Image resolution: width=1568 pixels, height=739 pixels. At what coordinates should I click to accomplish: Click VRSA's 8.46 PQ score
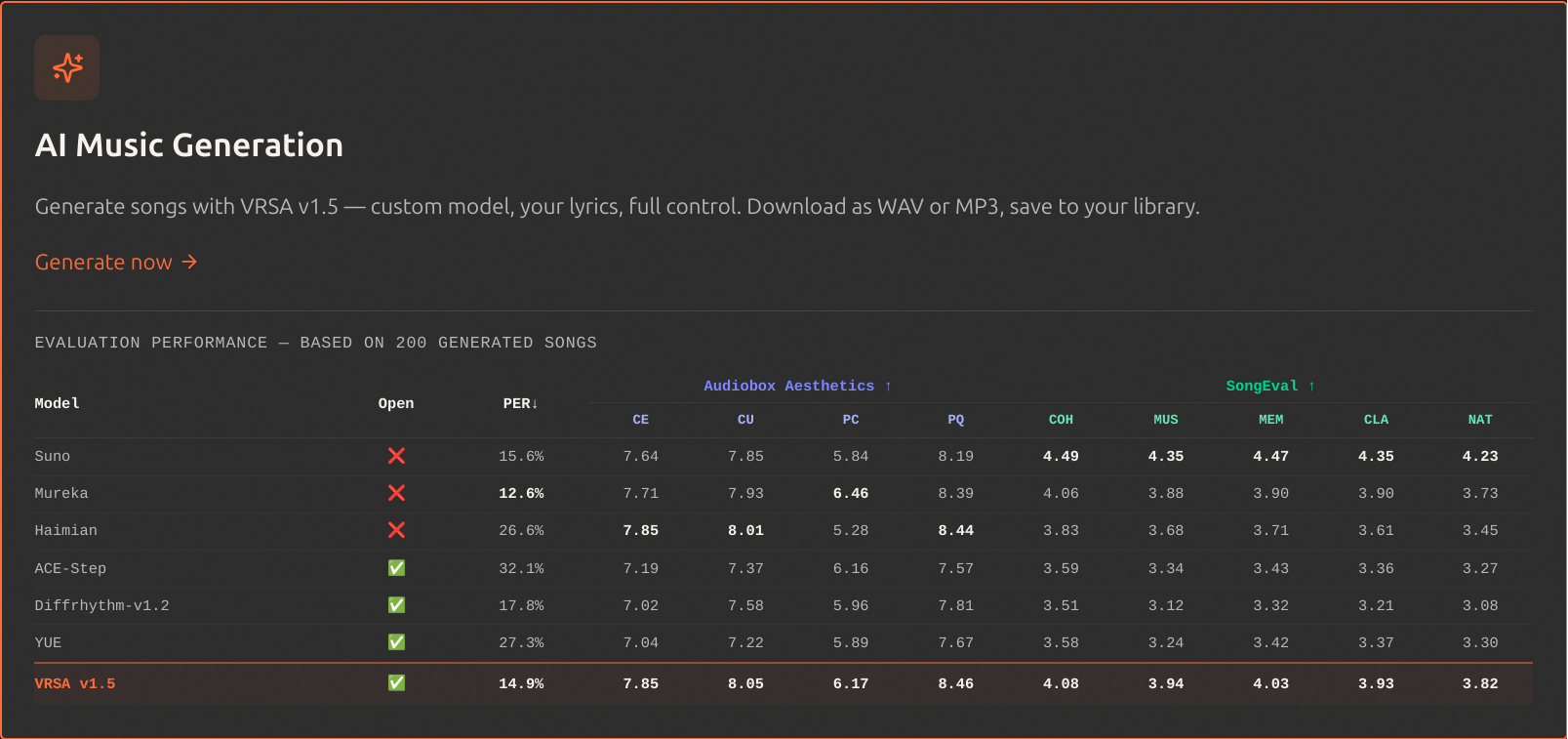956,683
